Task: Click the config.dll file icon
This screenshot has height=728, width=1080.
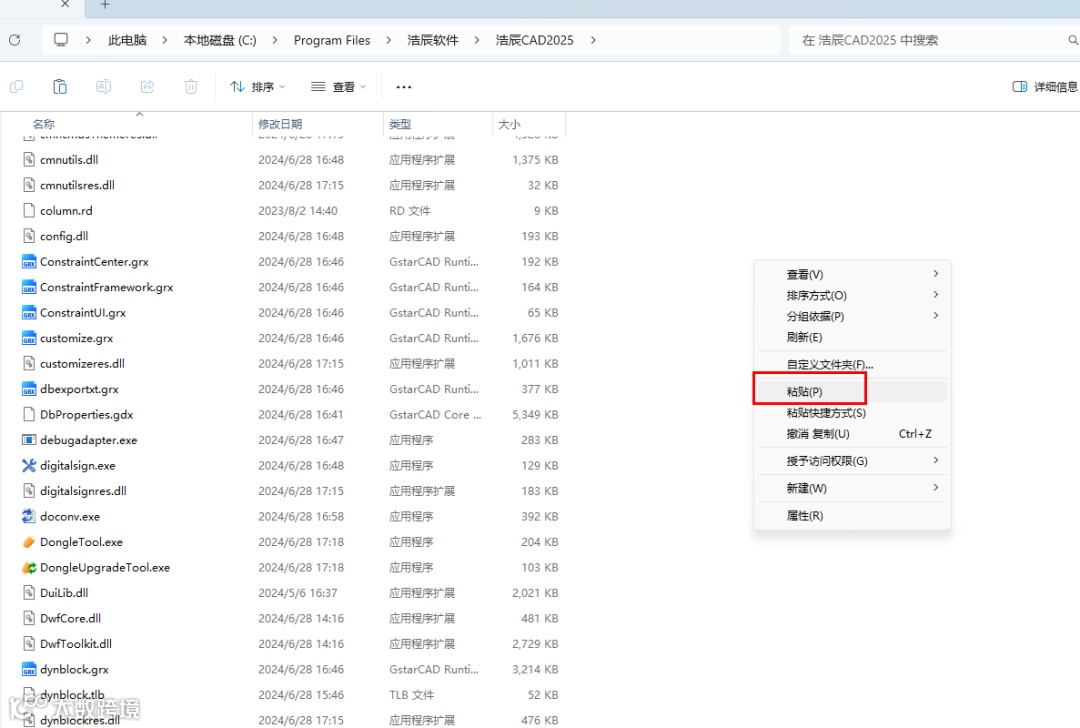Action: point(29,236)
